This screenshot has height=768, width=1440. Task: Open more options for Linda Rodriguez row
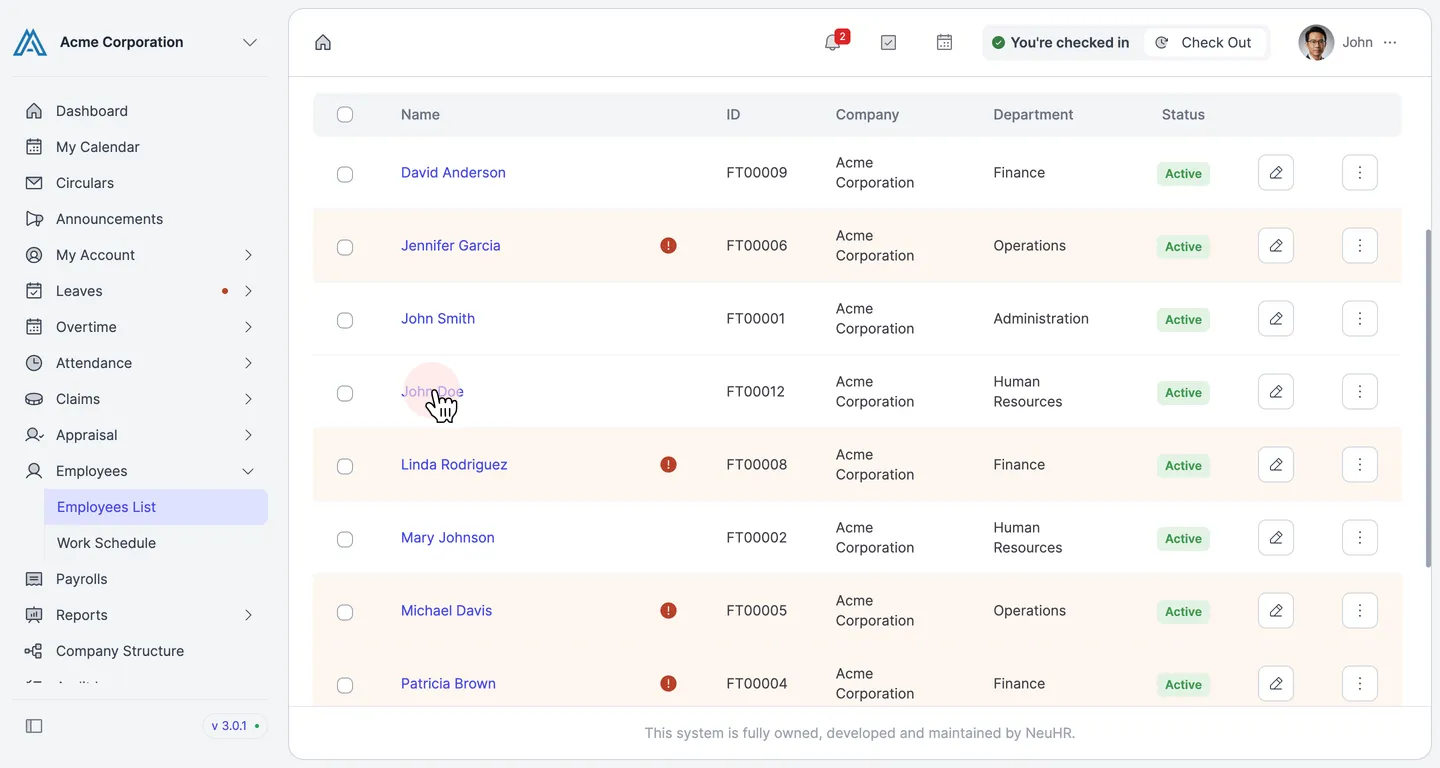(1360, 464)
